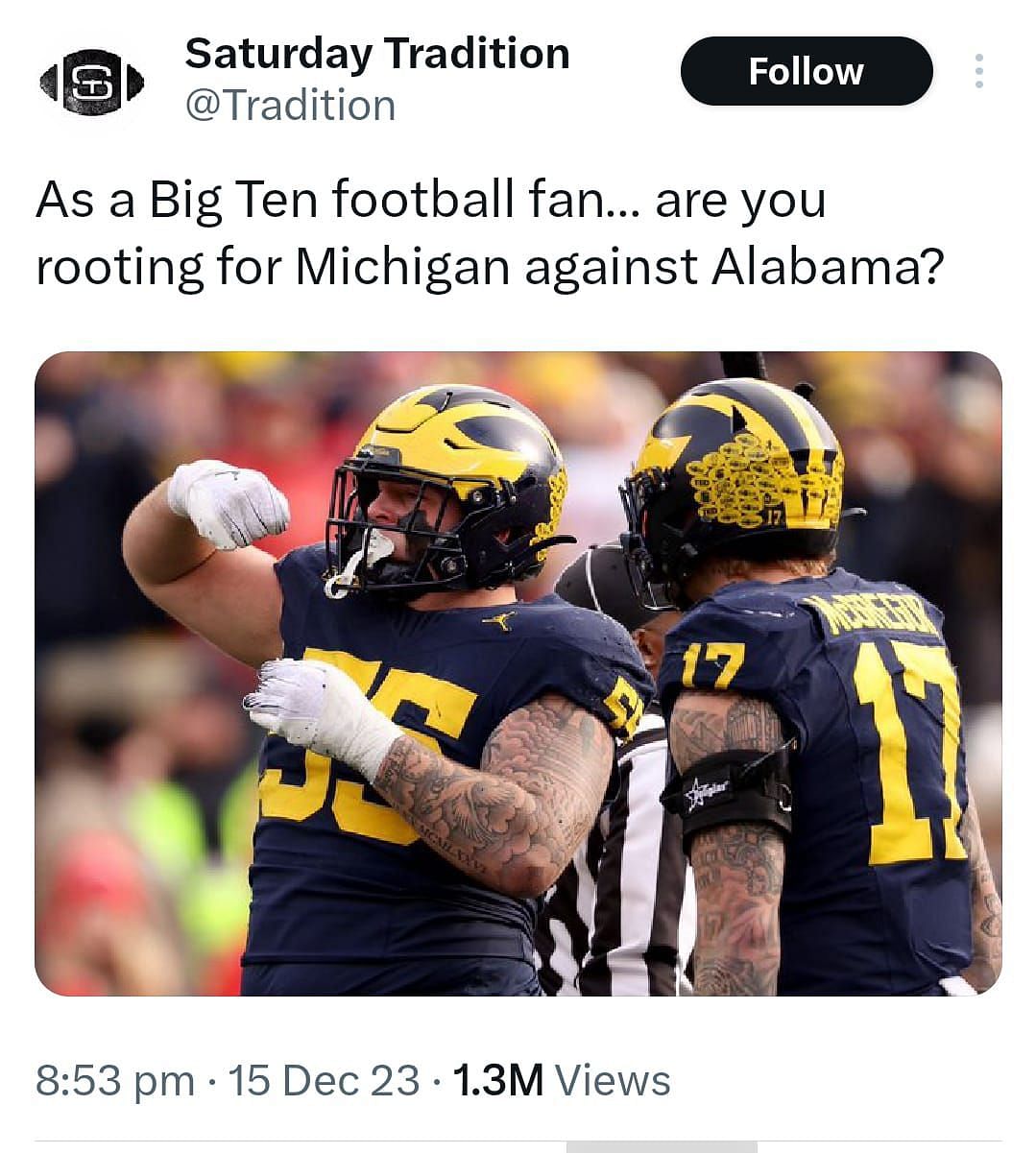1036x1153 pixels.
Task: Follow the Saturday Tradition account
Action: (806, 72)
